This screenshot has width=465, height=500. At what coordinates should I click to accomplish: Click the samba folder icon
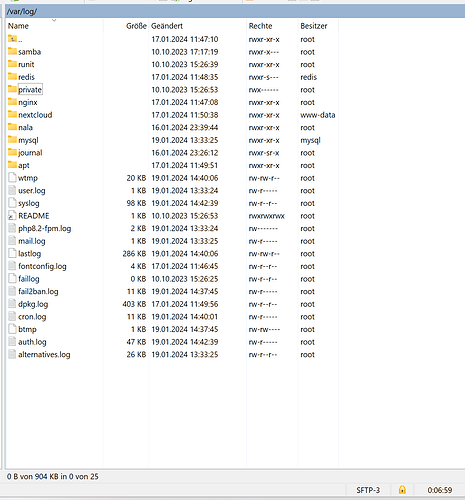12,51
